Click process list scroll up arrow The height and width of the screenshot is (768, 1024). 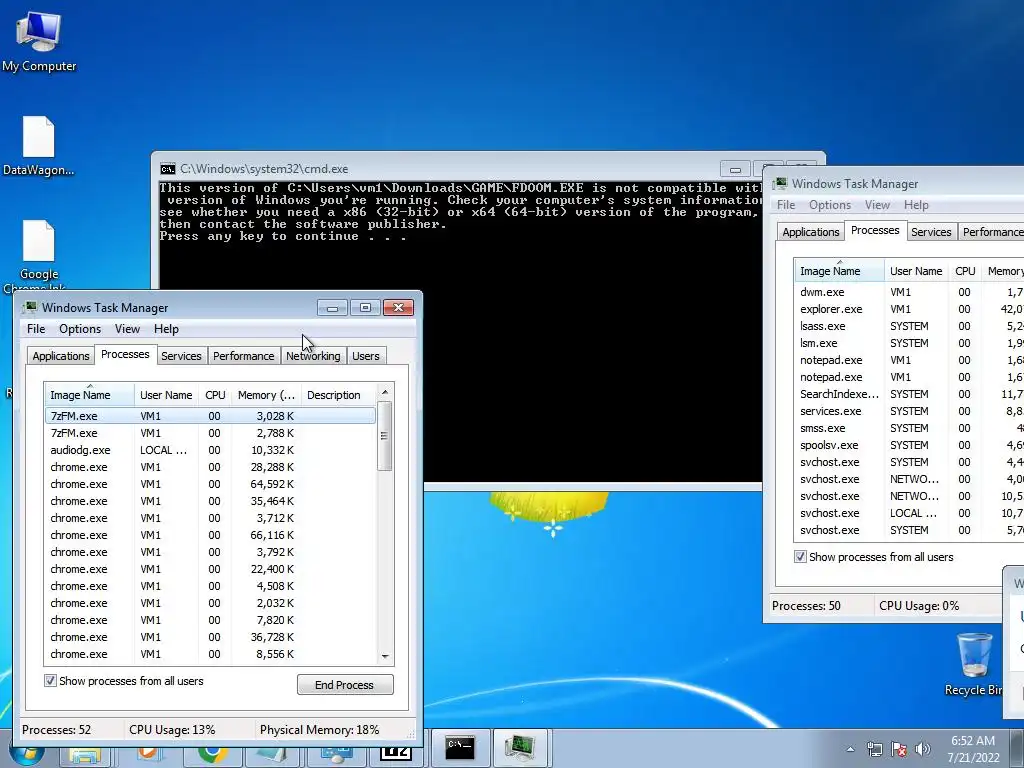pos(385,392)
